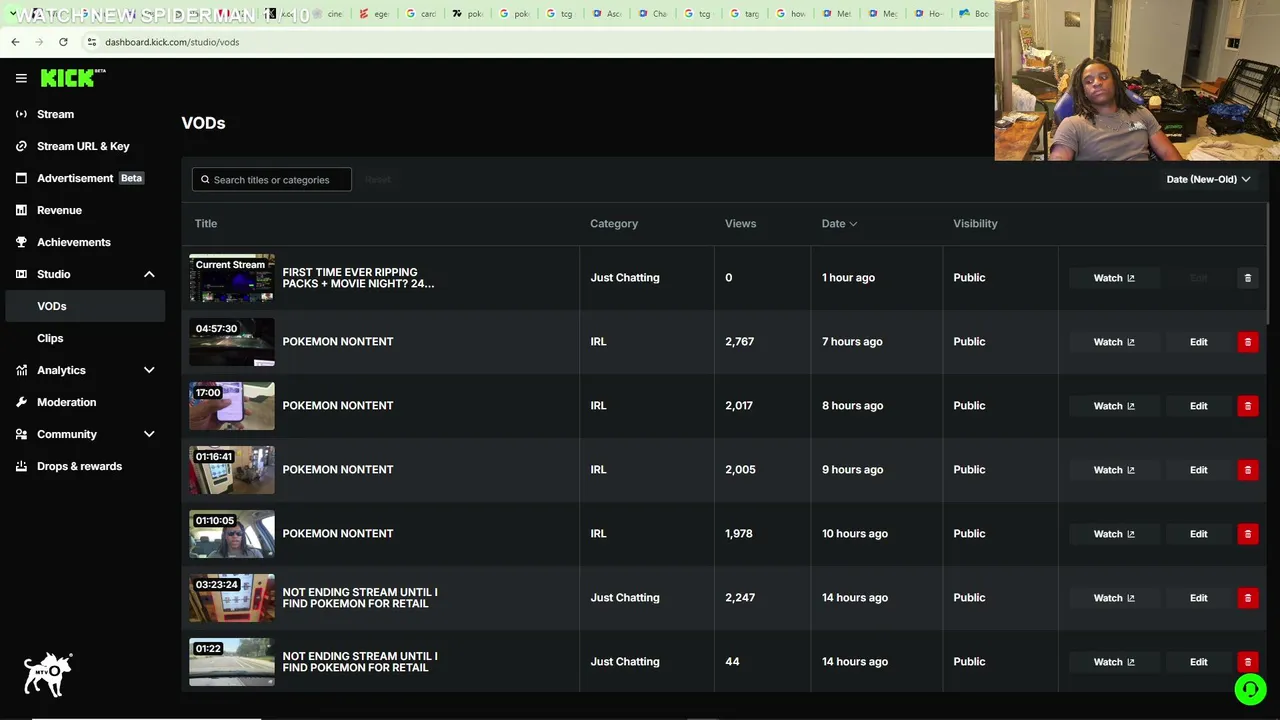Watch the VOD with 44 views
Image resolution: width=1280 pixels, height=720 pixels.
click(1114, 662)
